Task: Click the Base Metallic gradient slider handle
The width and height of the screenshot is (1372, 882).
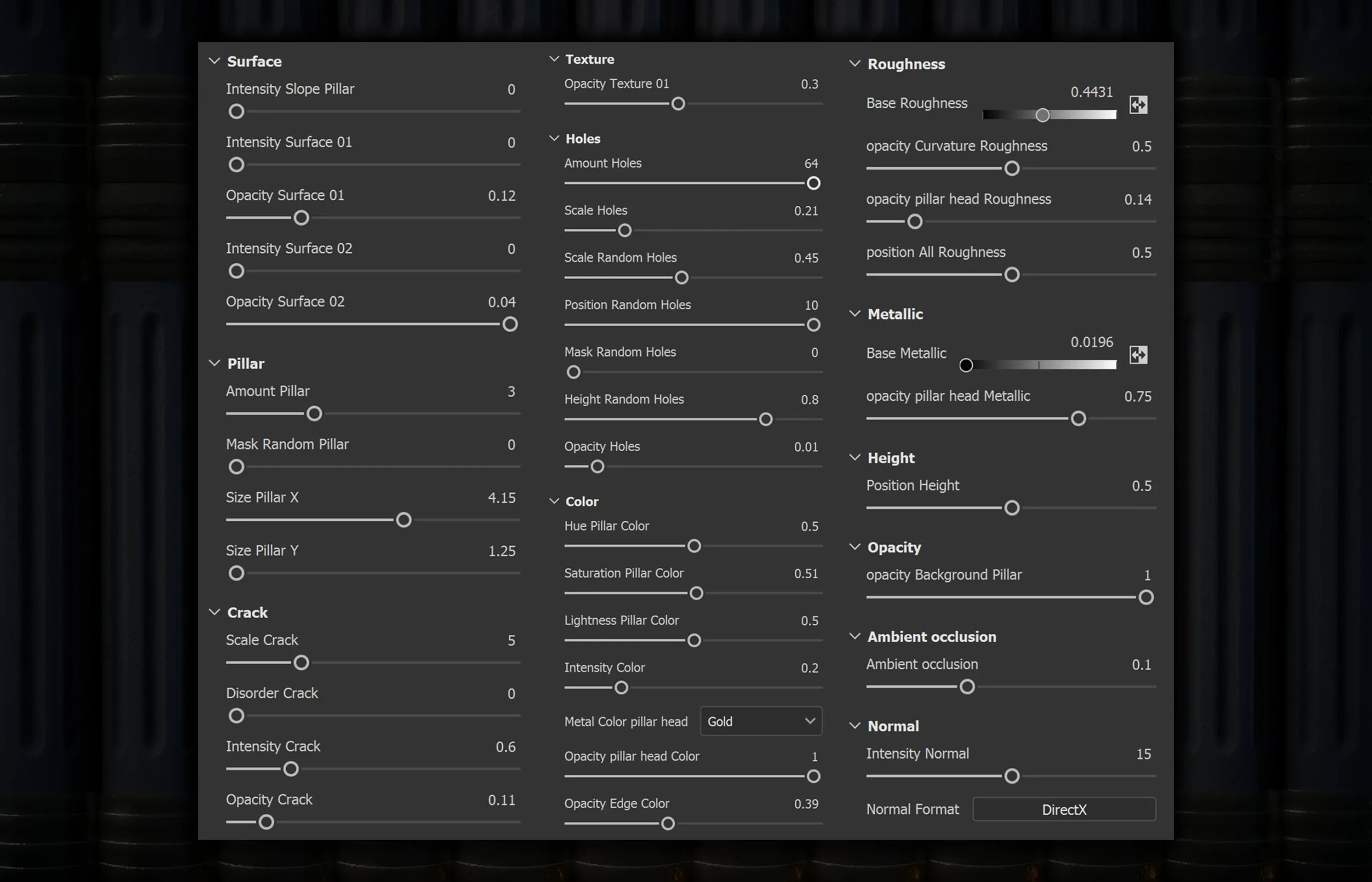Action: click(966, 365)
